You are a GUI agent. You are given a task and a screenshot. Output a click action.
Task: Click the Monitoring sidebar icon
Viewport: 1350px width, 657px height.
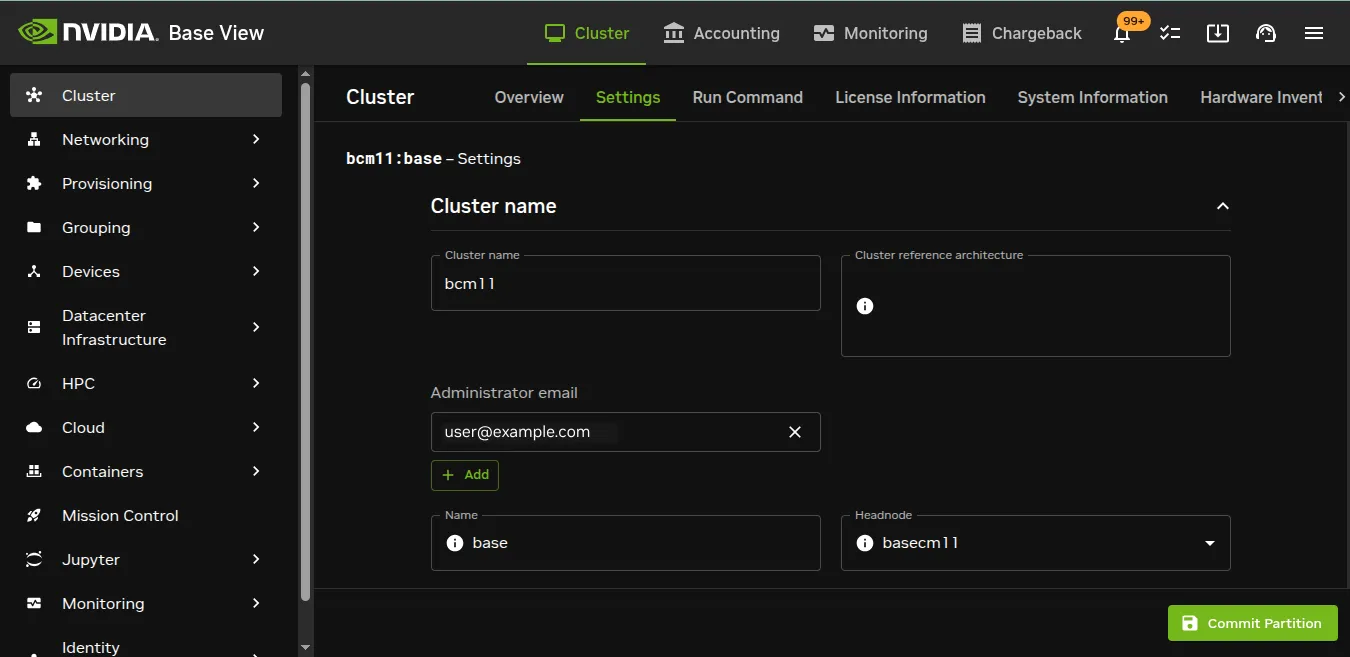[34, 603]
